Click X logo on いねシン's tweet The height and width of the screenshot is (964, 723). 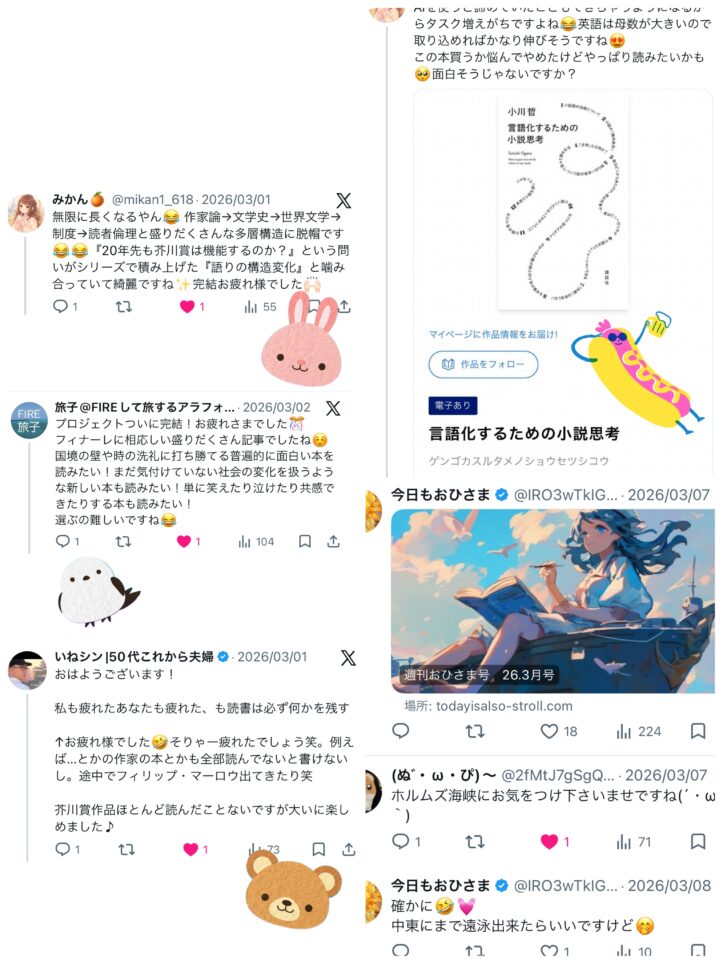348,658
